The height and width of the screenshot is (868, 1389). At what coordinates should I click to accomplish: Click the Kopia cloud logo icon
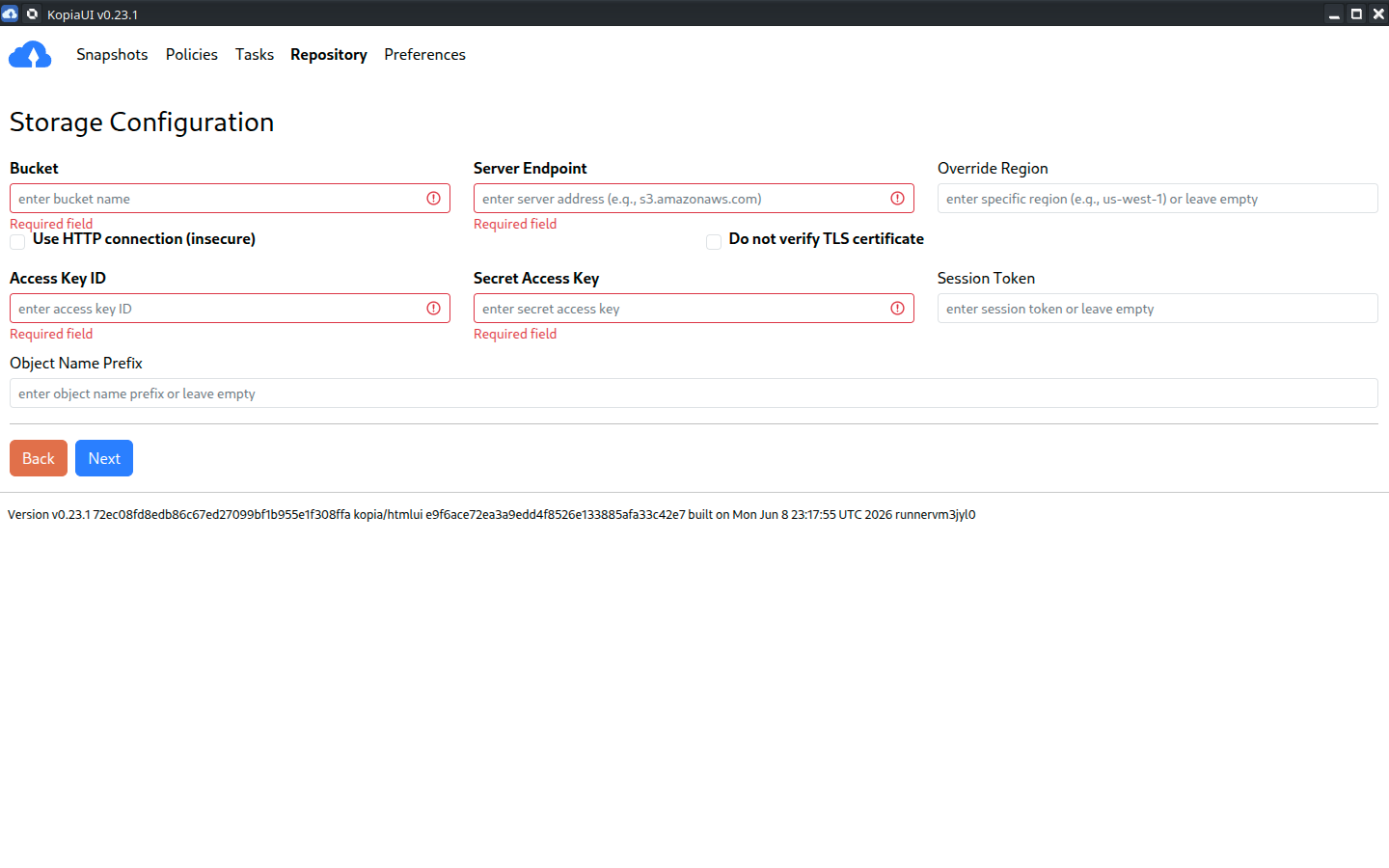(30, 55)
